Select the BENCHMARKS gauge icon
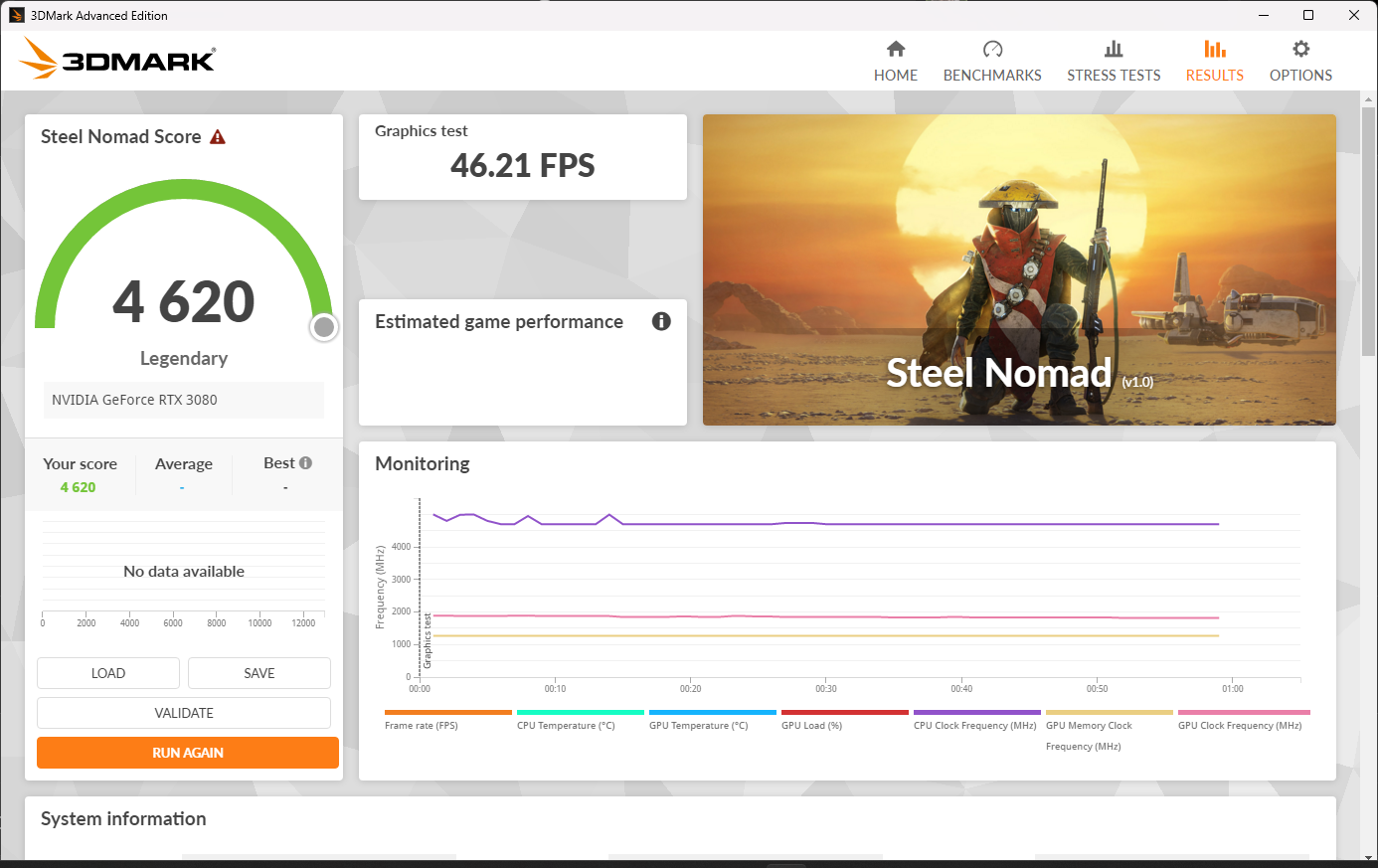This screenshot has height=868, width=1378. coord(992,47)
